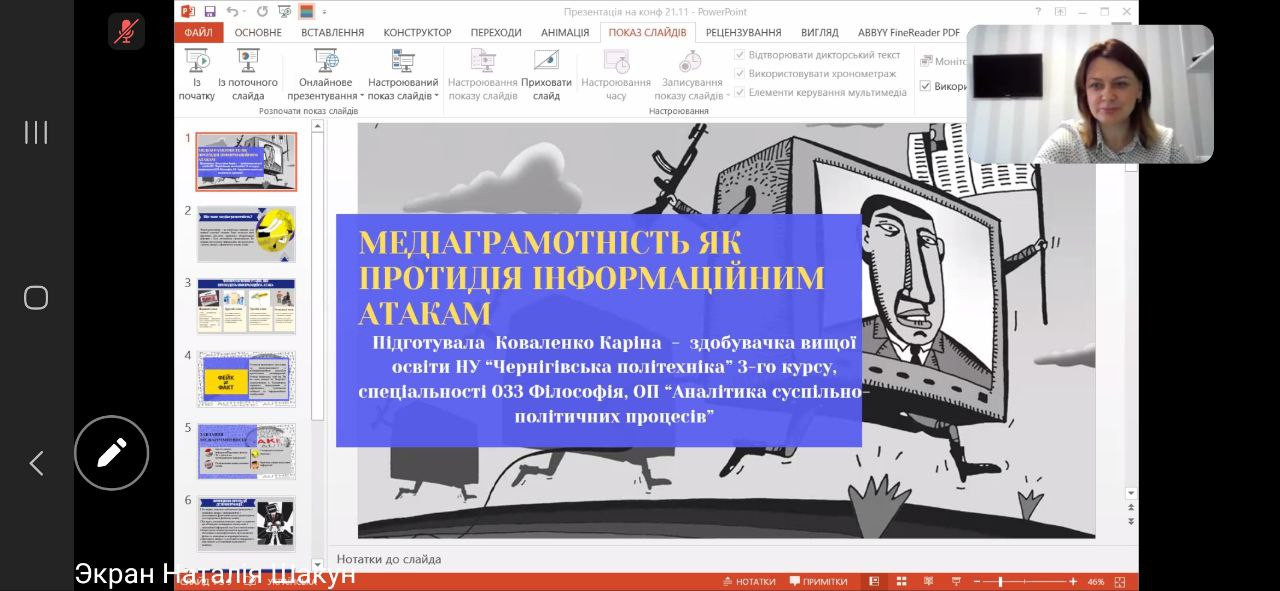Image resolution: width=1280 pixels, height=591 pixels.
Task: Toggle Використовувати хронометраж checkbox
Action: click(739, 73)
